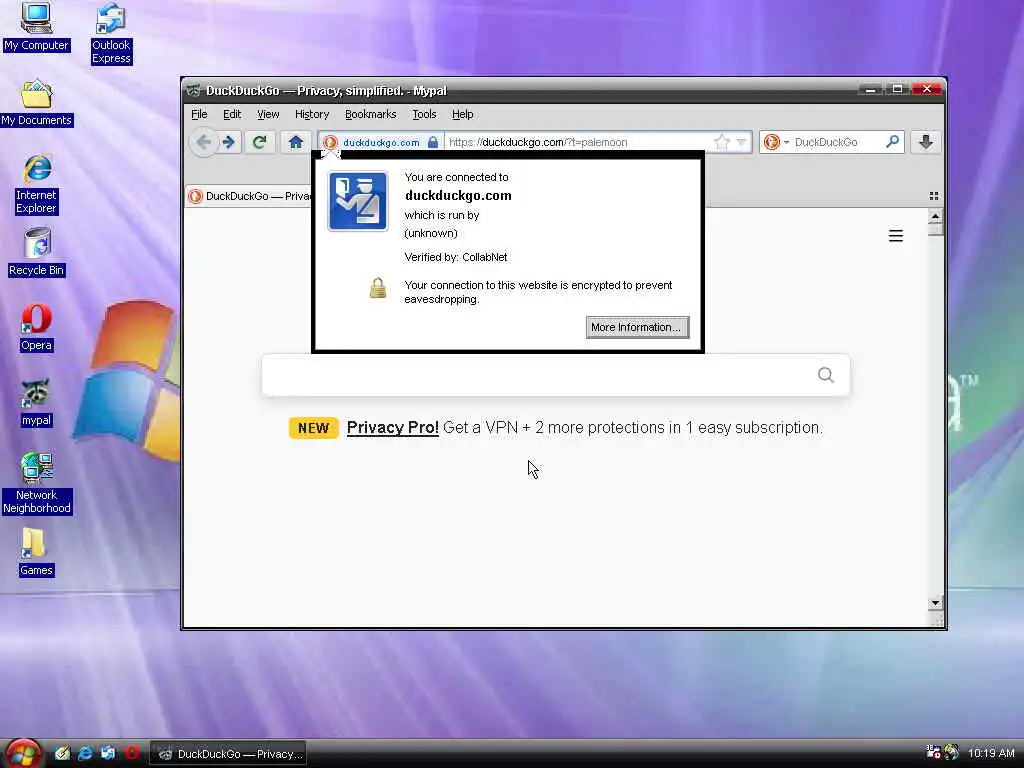Select the Recycle Bin icon
Viewport: 1024px width, 768px height.
37,253
